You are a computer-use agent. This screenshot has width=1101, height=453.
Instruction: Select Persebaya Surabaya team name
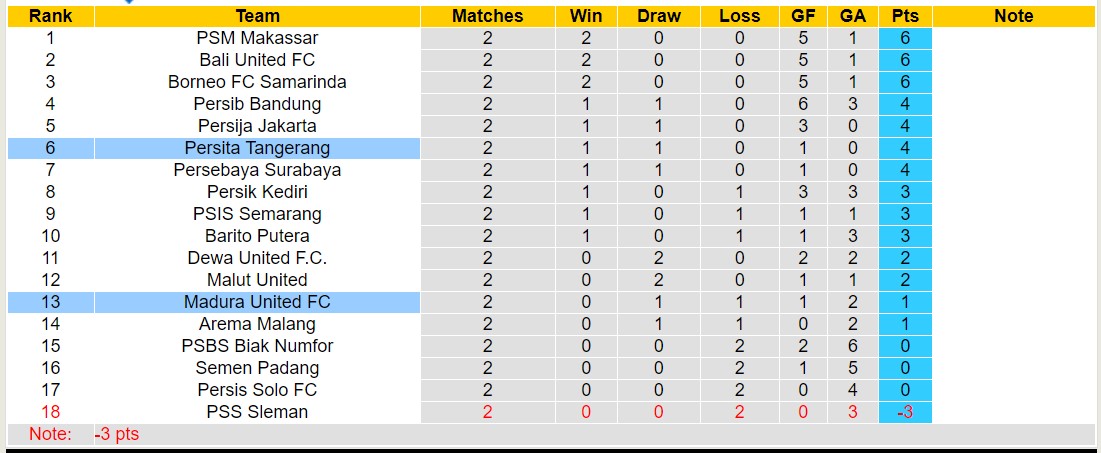click(x=257, y=170)
